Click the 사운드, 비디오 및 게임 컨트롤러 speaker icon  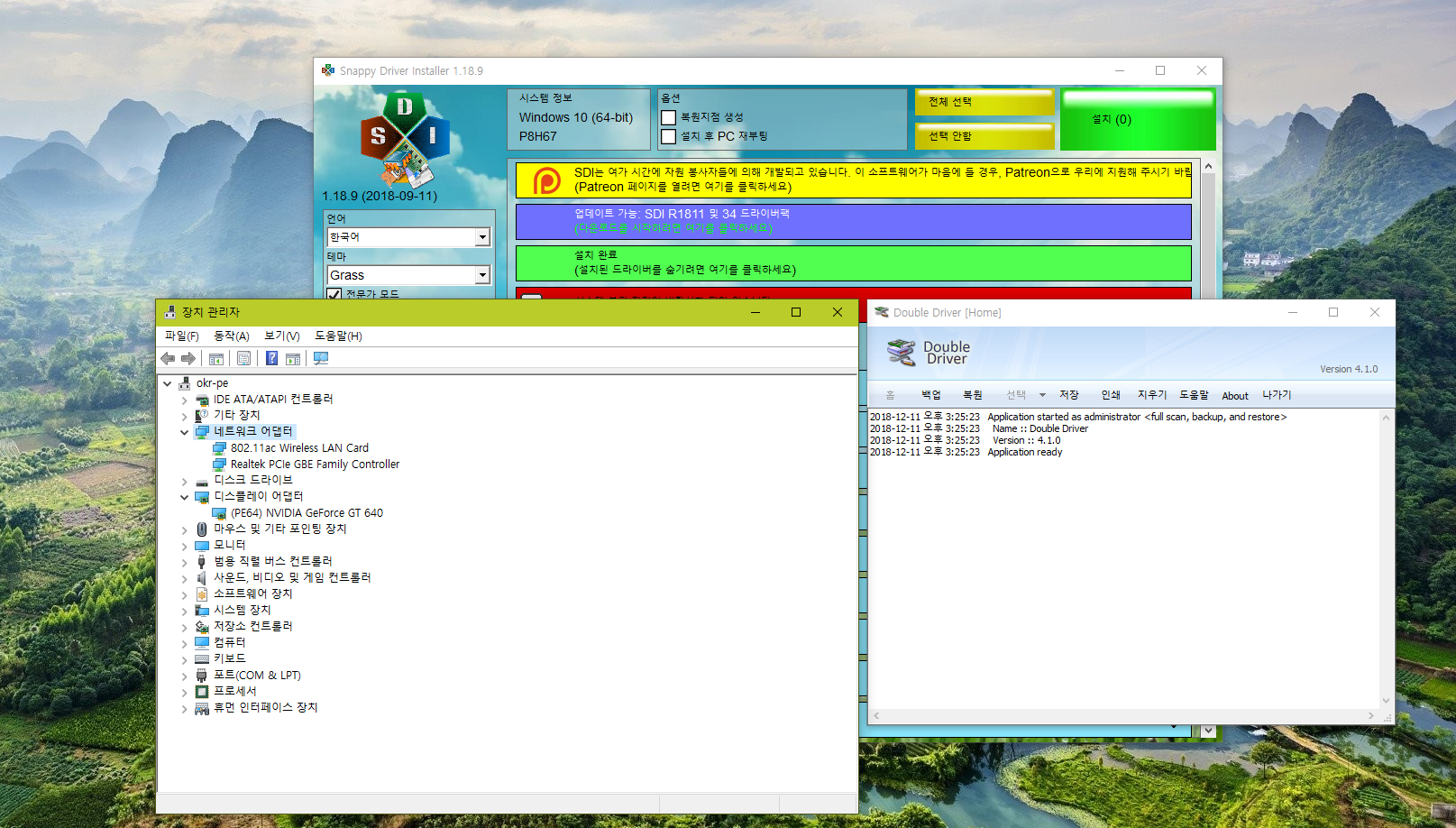tap(202, 578)
